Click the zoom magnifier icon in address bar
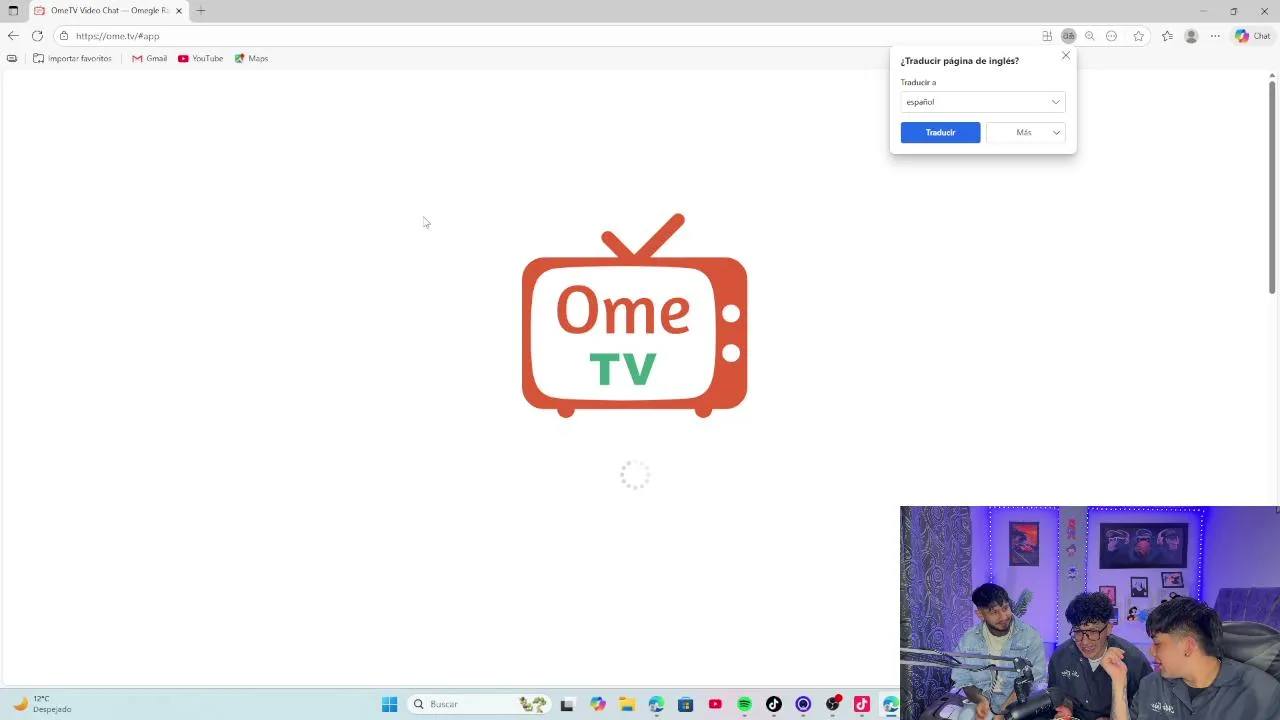 coord(1090,36)
